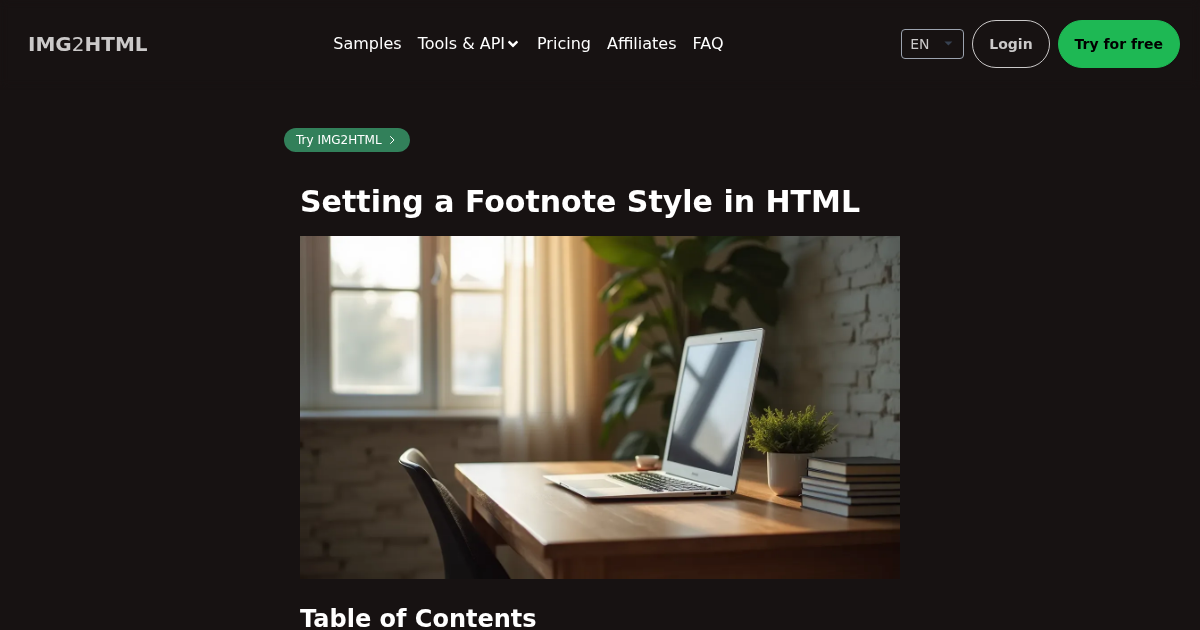Click IMG2HTML wordmark to return home
Image resolution: width=1200 pixels, height=630 pixels.
coord(87,44)
